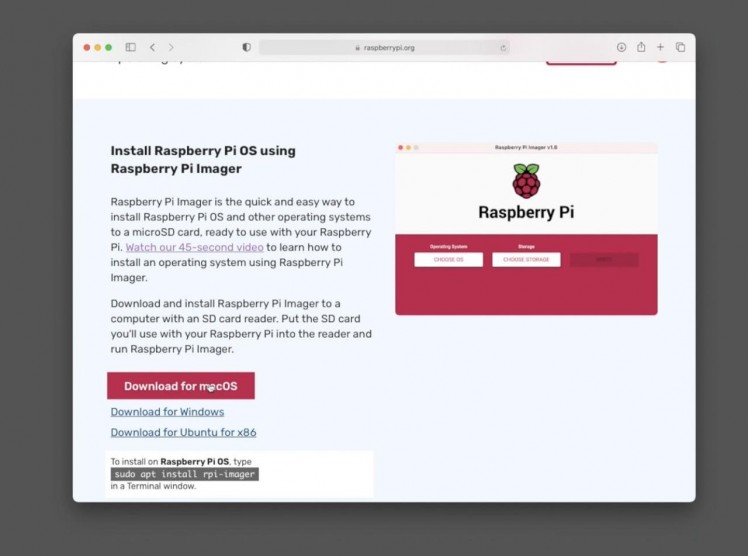Image resolution: width=748 pixels, height=556 pixels.
Task: Go back with the left chevron
Action: pyautogui.click(x=152, y=47)
